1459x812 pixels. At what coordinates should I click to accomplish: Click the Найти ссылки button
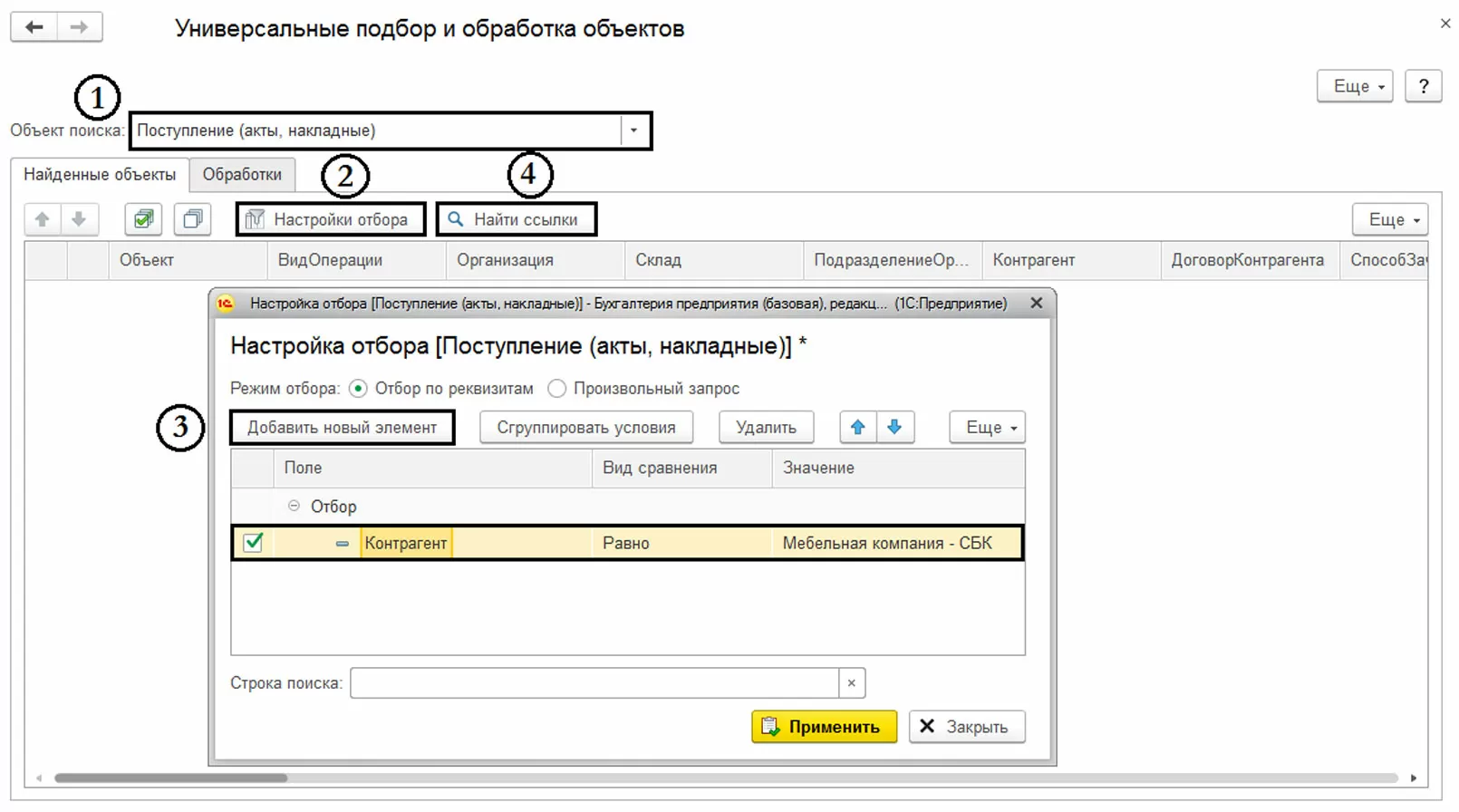point(517,219)
